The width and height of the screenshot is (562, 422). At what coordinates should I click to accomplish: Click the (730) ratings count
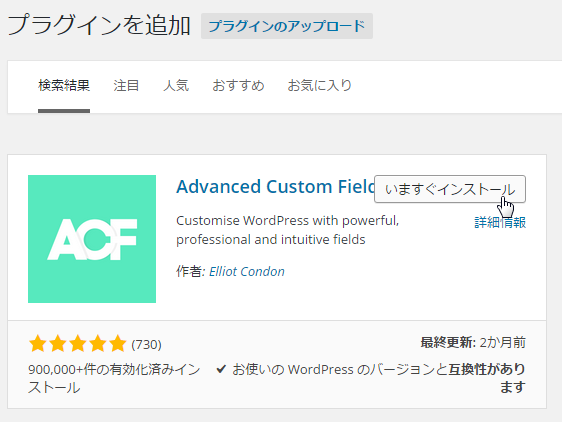click(x=146, y=345)
